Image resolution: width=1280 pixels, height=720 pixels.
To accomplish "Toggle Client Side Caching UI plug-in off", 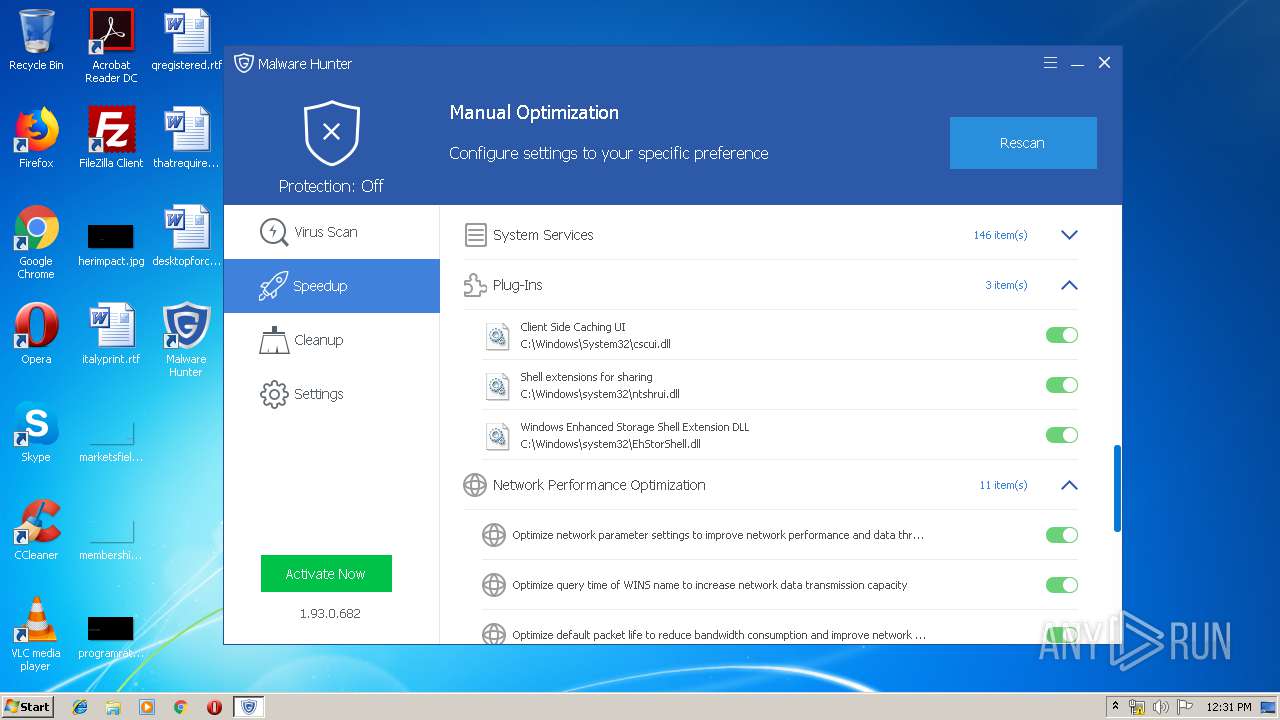I will point(1062,335).
